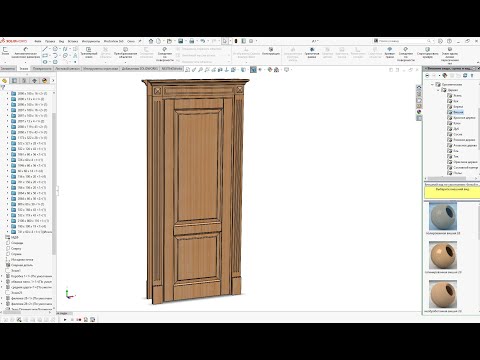Collapse the Дерево appearance folder
This screenshot has height=360, width=480.
click(x=438, y=90)
